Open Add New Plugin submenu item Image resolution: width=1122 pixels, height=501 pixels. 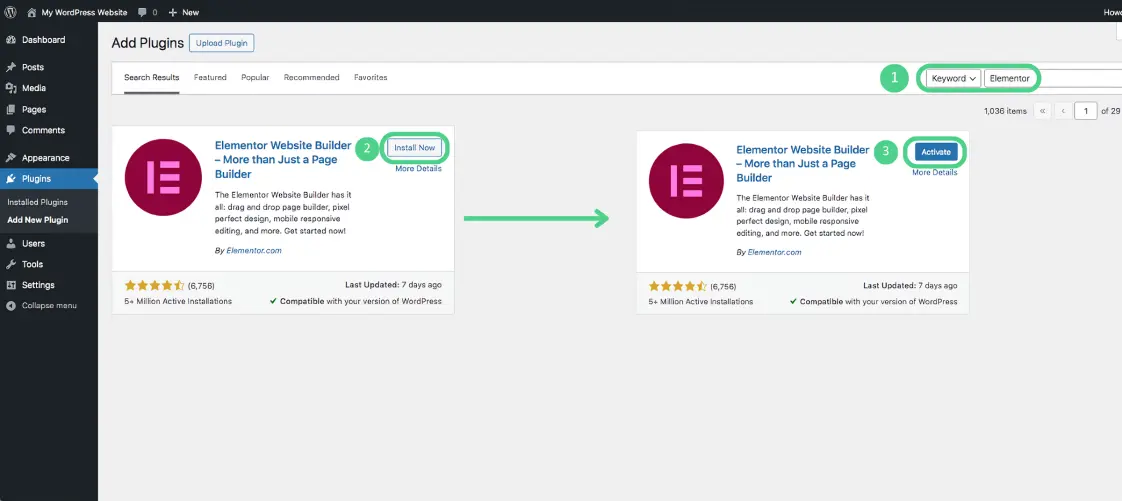pyautogui.click(x=38, y=220)
